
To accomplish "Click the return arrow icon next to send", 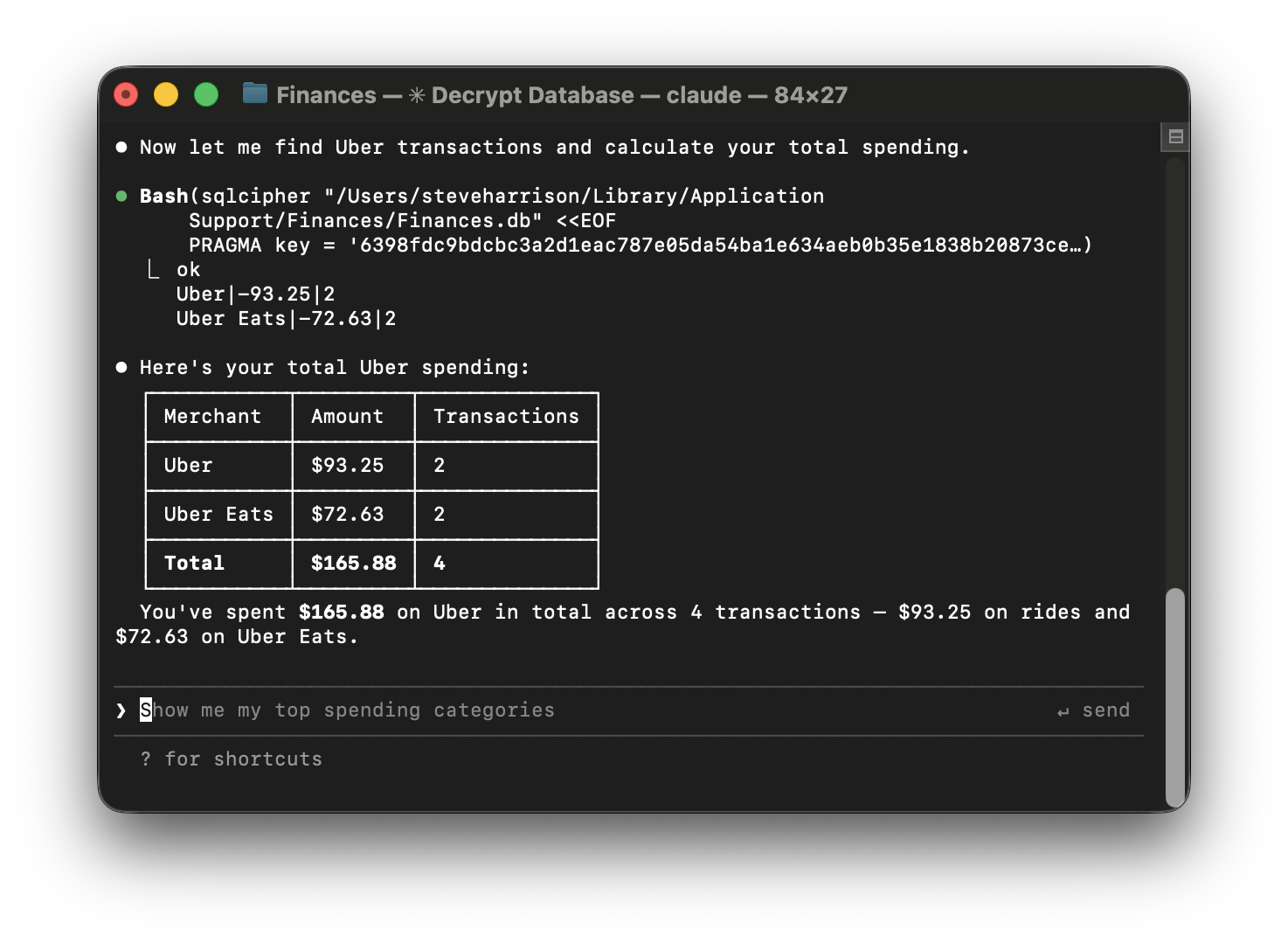I will 1063,711.
